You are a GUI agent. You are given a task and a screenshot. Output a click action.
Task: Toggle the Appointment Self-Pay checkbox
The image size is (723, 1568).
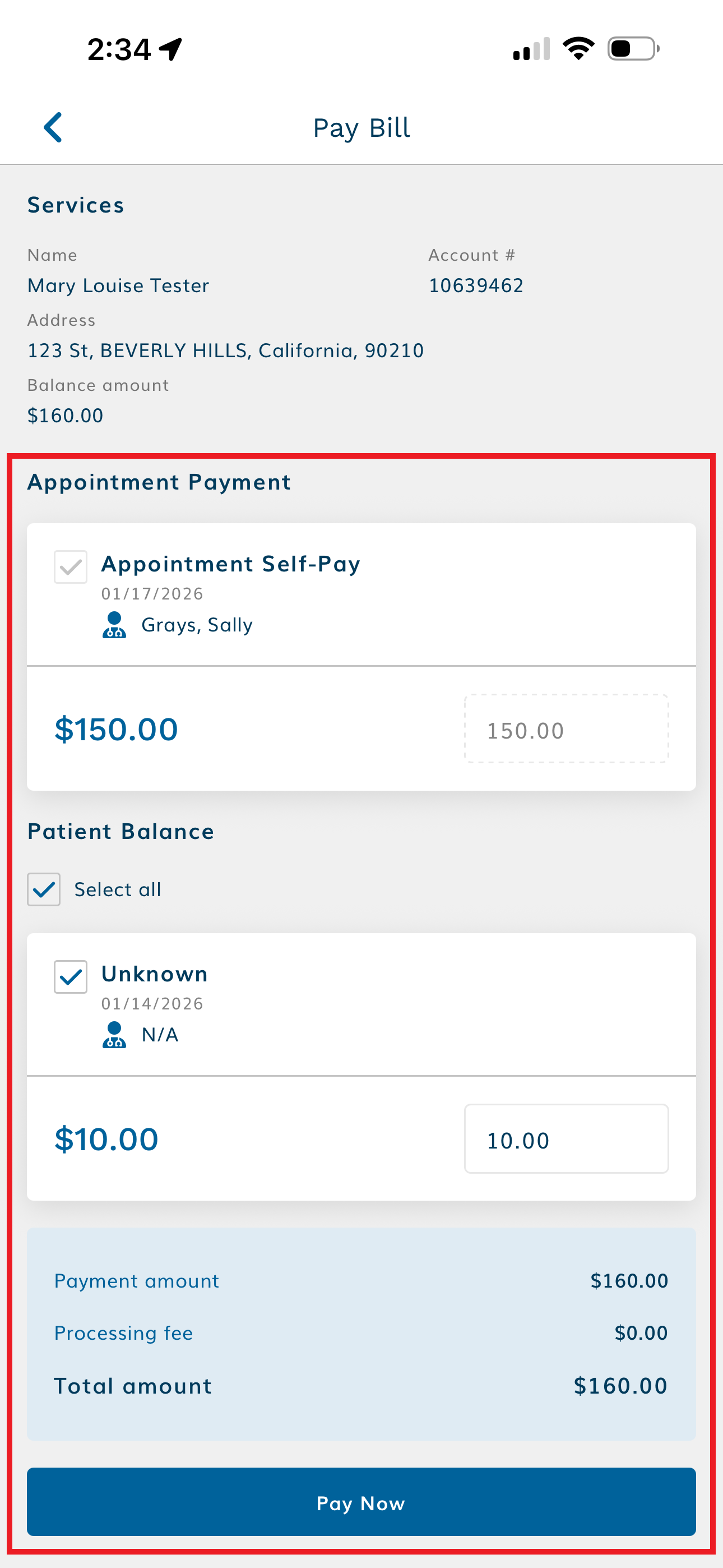[x=71, y=567]
